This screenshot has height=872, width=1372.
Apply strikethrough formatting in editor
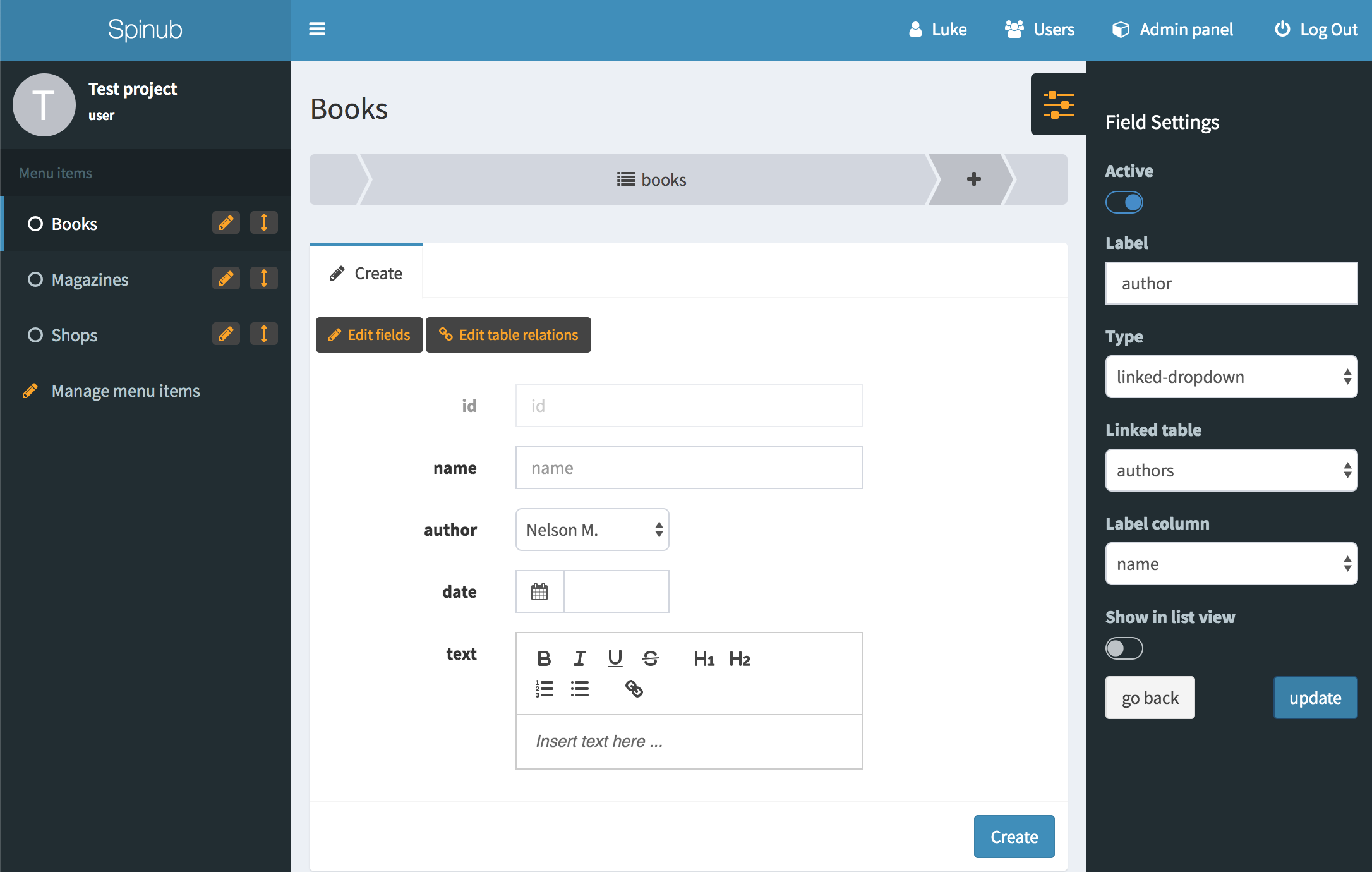point(650,658)
